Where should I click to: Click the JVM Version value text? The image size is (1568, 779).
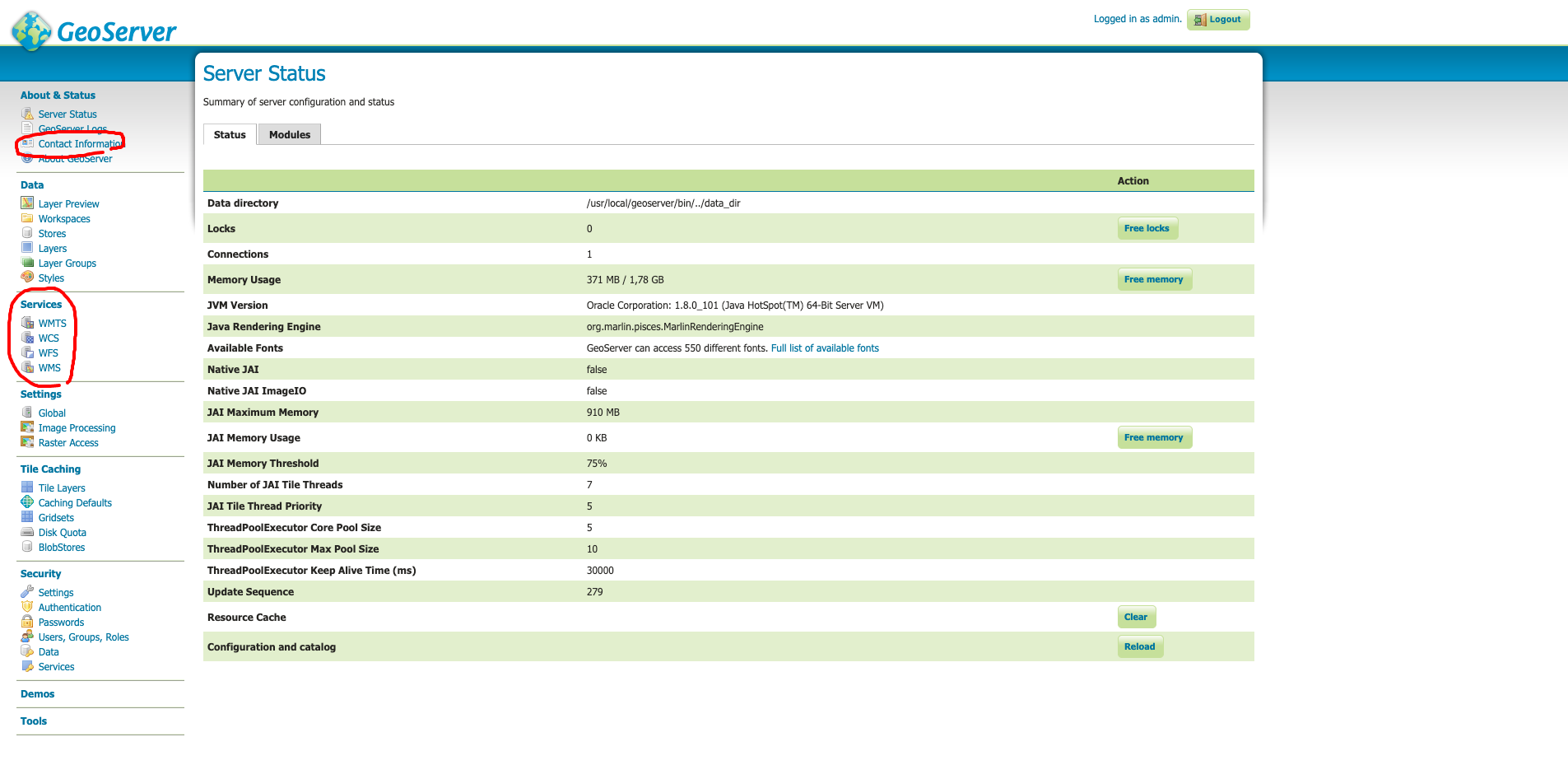735,306
